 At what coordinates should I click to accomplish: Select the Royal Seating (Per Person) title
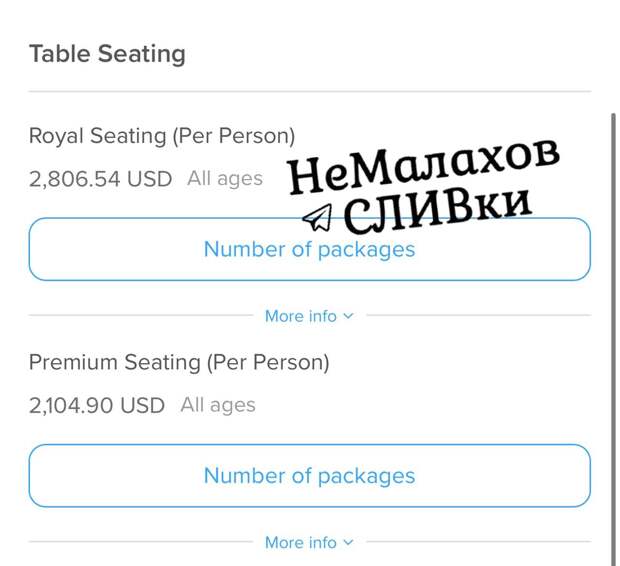tap(162, 136)
